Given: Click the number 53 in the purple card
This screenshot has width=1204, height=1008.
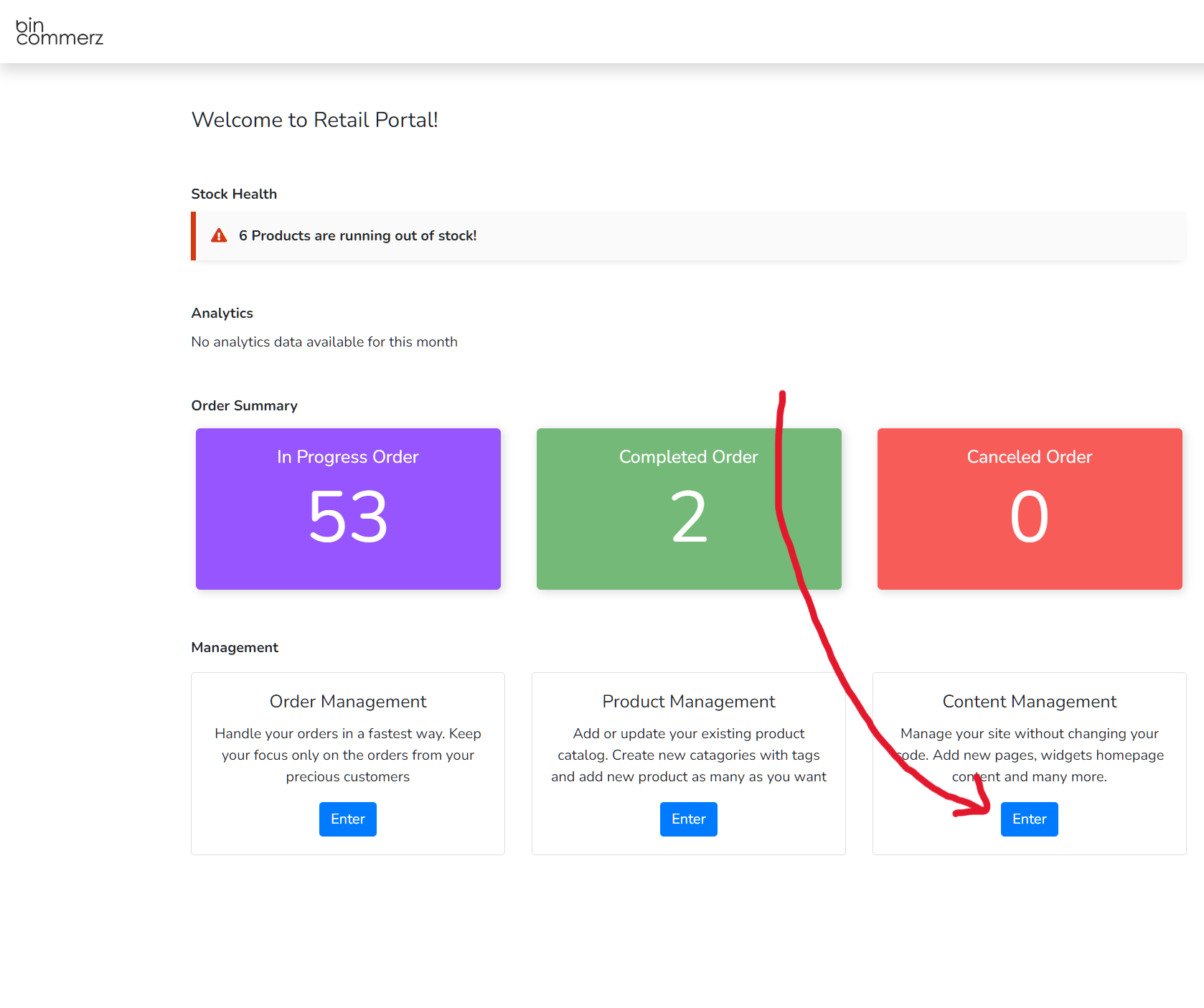Looking at the screenshot, I should click(x=348, y=517).
